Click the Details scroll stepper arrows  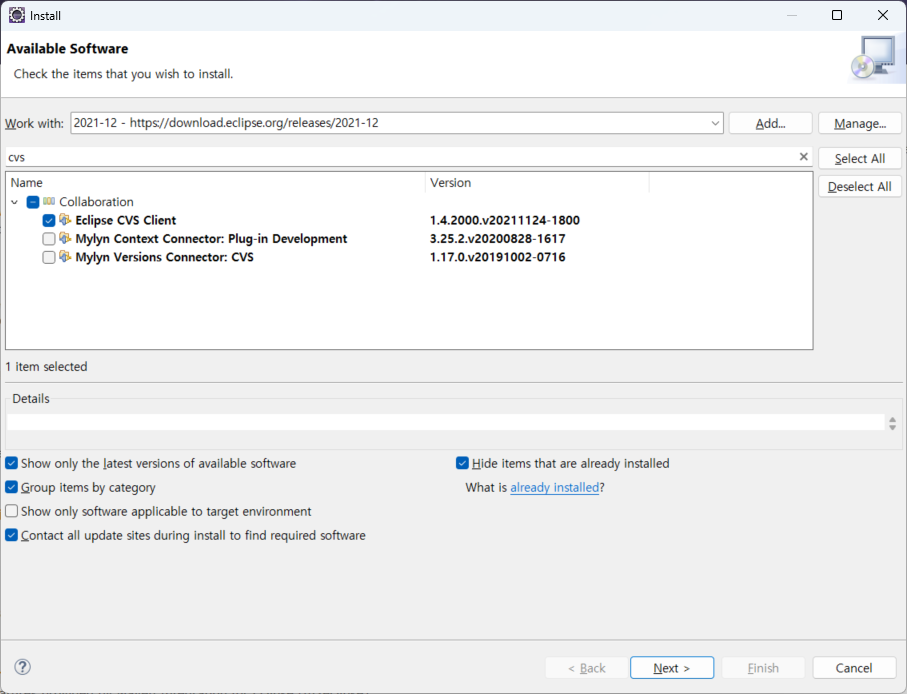click(892, 423)
